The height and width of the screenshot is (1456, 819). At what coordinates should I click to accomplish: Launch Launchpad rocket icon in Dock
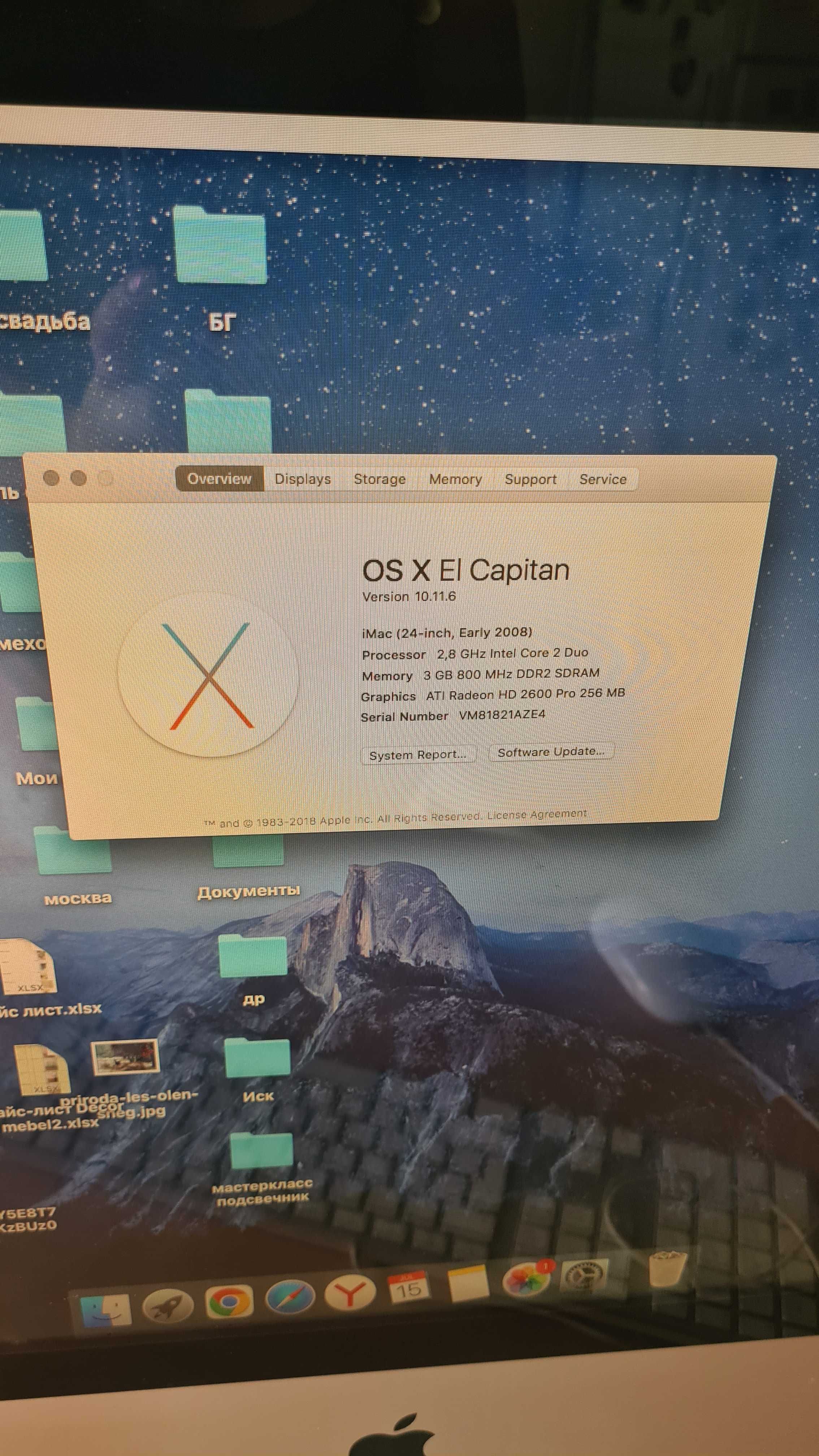click(x=167, y=1306)
